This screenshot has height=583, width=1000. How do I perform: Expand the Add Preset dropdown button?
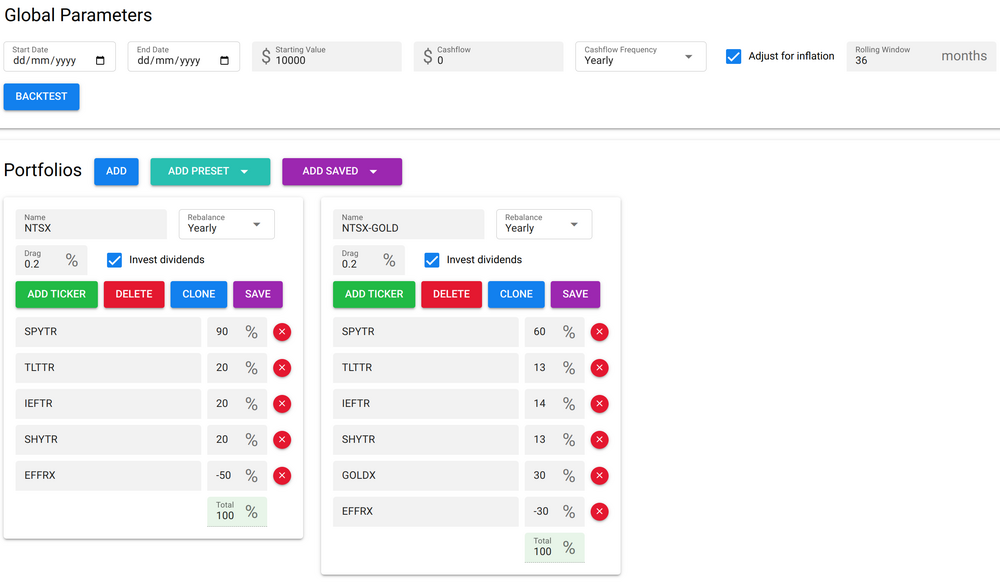209,171
